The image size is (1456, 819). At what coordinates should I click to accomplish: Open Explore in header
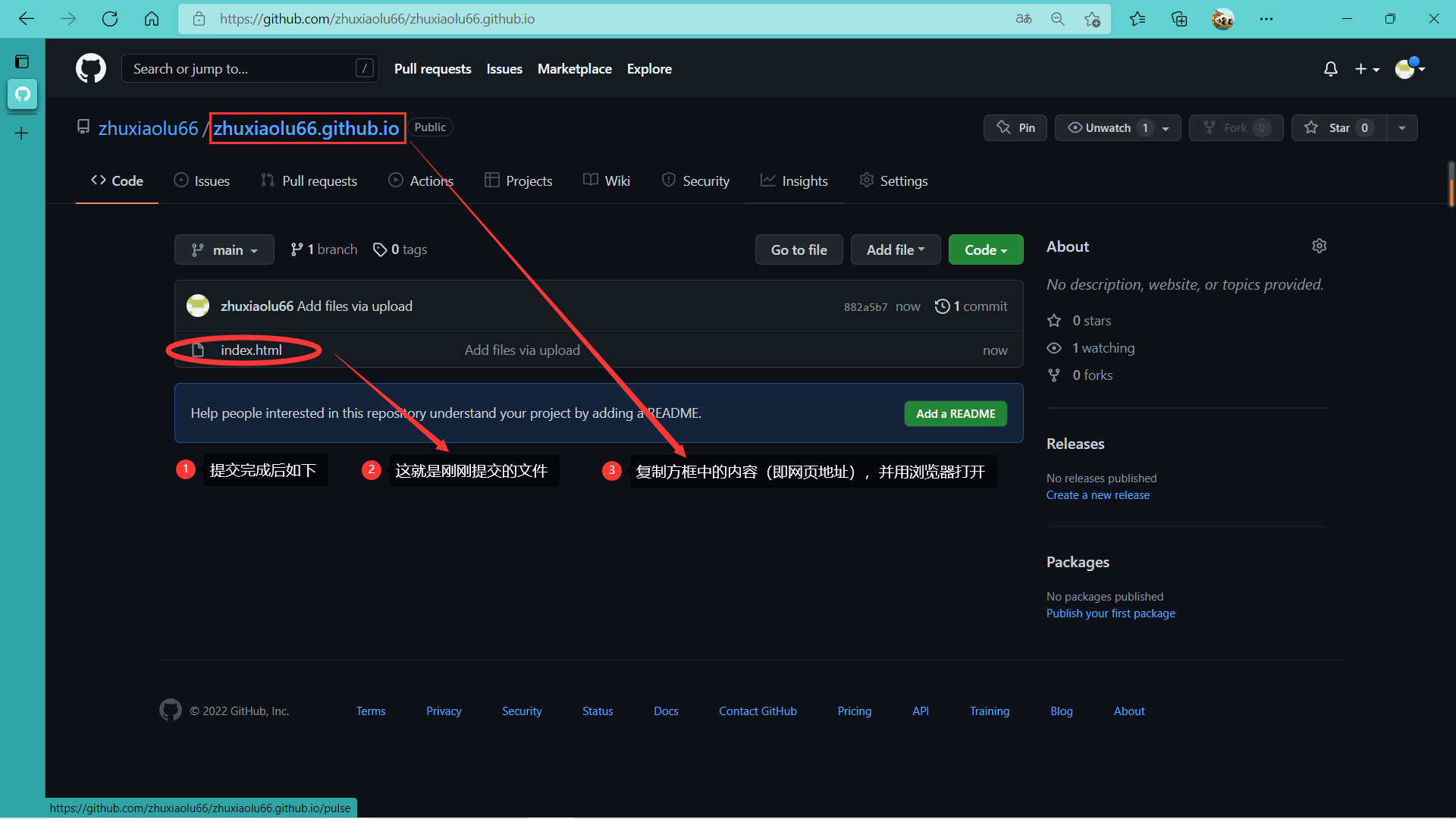649,69
